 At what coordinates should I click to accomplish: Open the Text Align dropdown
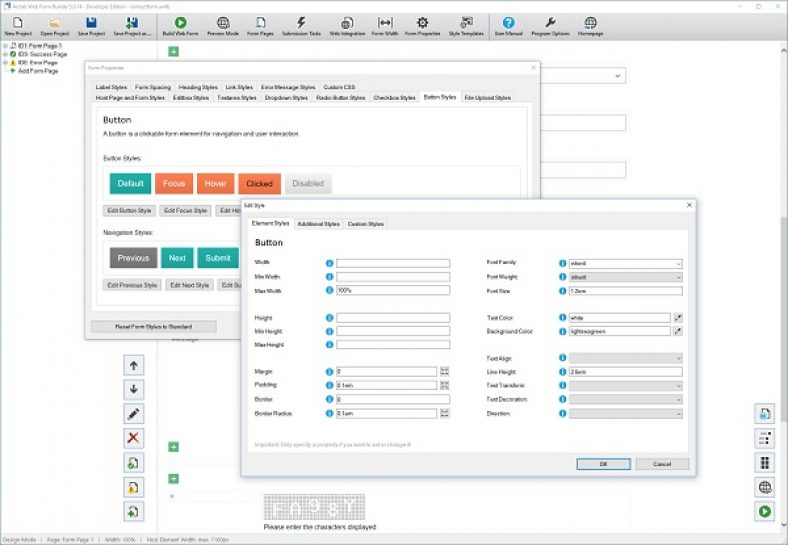coord(626,358)
